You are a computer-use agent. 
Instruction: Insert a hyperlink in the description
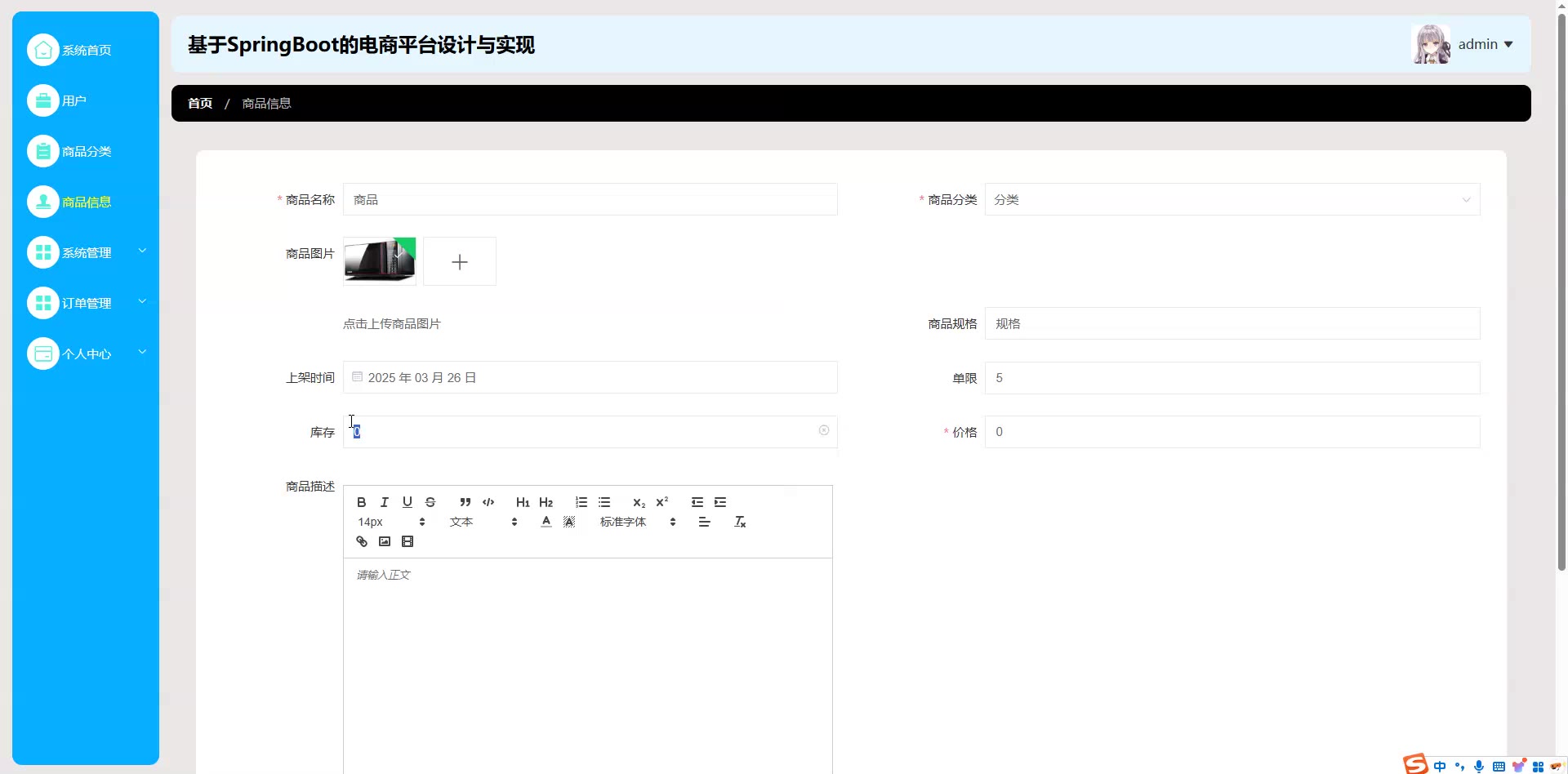[362, 541]
